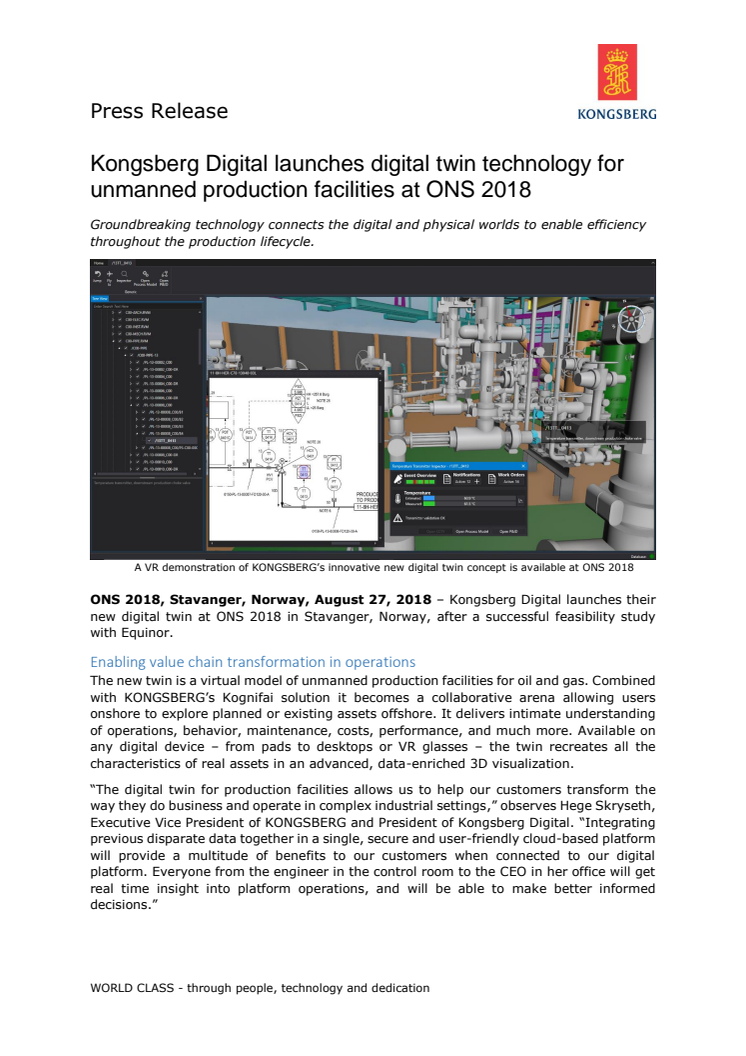
Task: Click the transmitter validation warning icon
Action: click(398, 518)
